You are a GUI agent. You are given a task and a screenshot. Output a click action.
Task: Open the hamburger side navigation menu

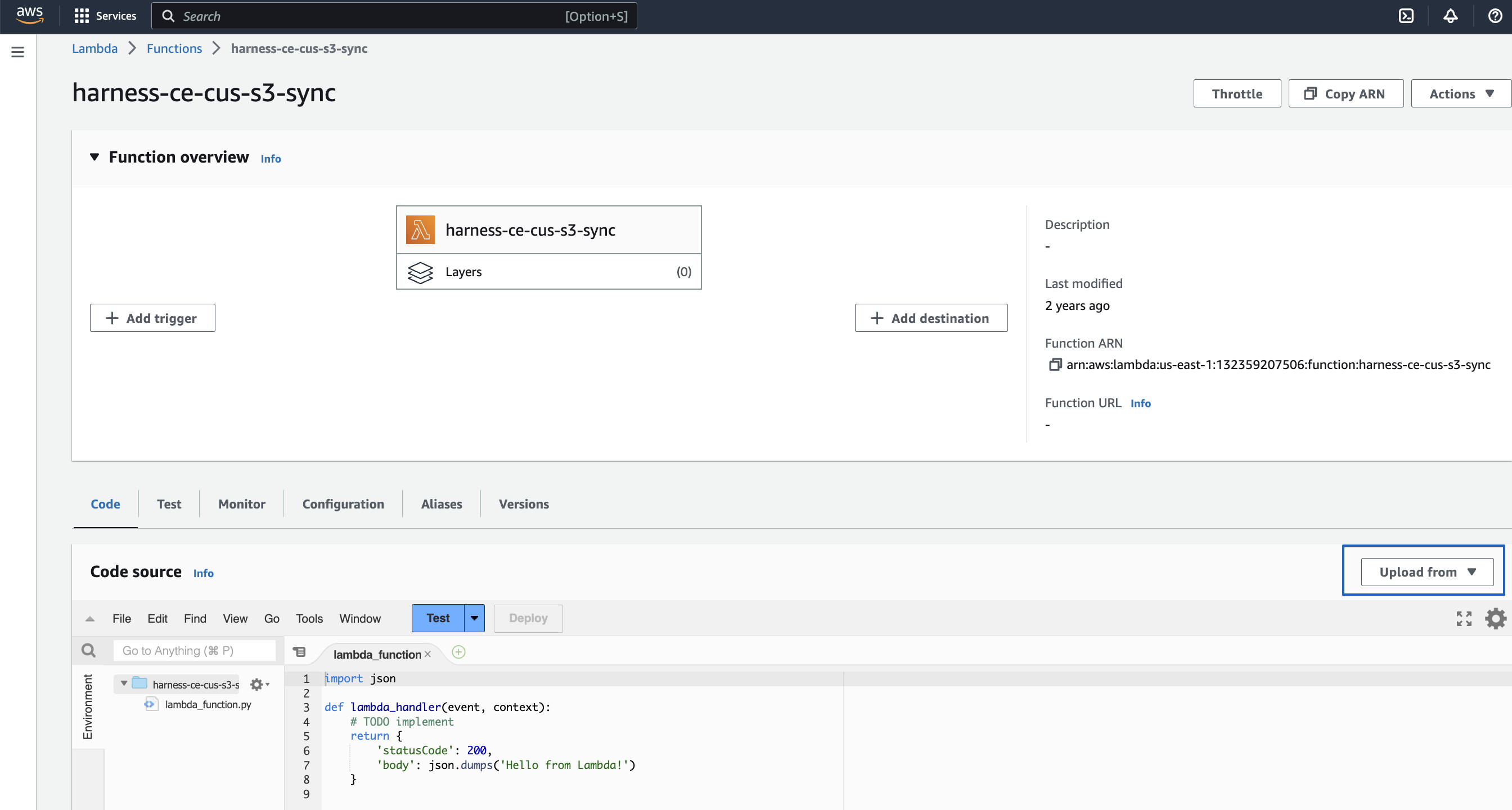click(17, 52)
